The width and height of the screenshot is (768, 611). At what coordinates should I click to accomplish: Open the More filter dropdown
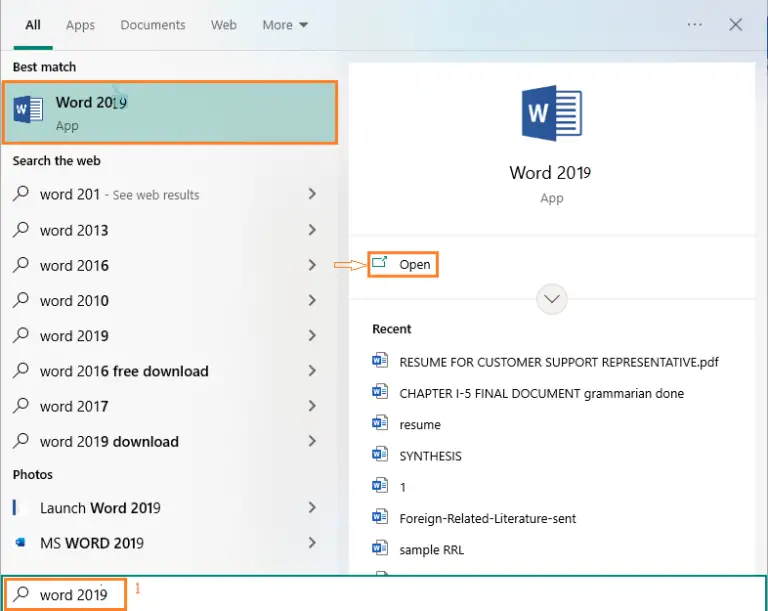pos(285,25)
